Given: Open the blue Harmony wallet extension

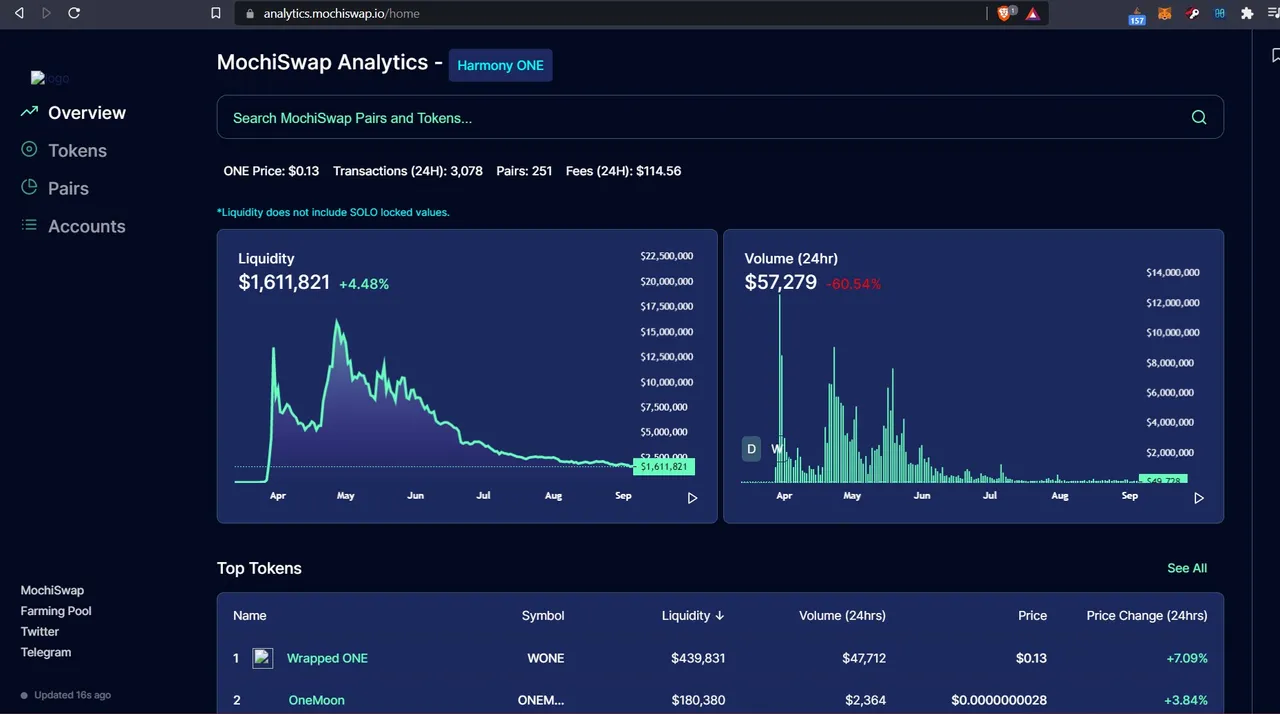Looking at the screenshot, I should pyautogui.click(x=1220, y=13).
